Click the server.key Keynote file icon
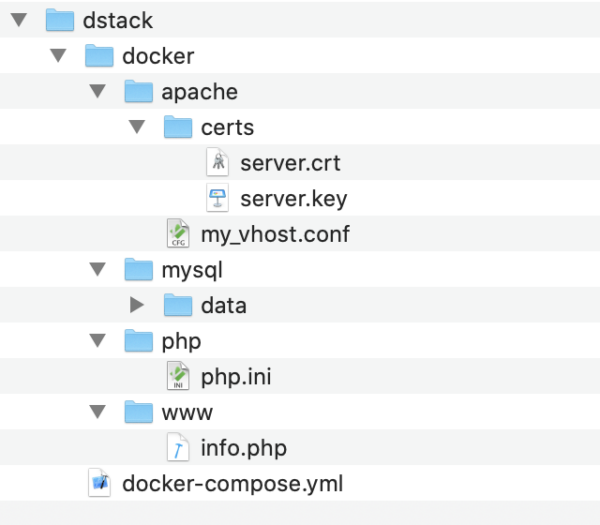Viewport: 600px width, 525px height. [x=217, y=198]
